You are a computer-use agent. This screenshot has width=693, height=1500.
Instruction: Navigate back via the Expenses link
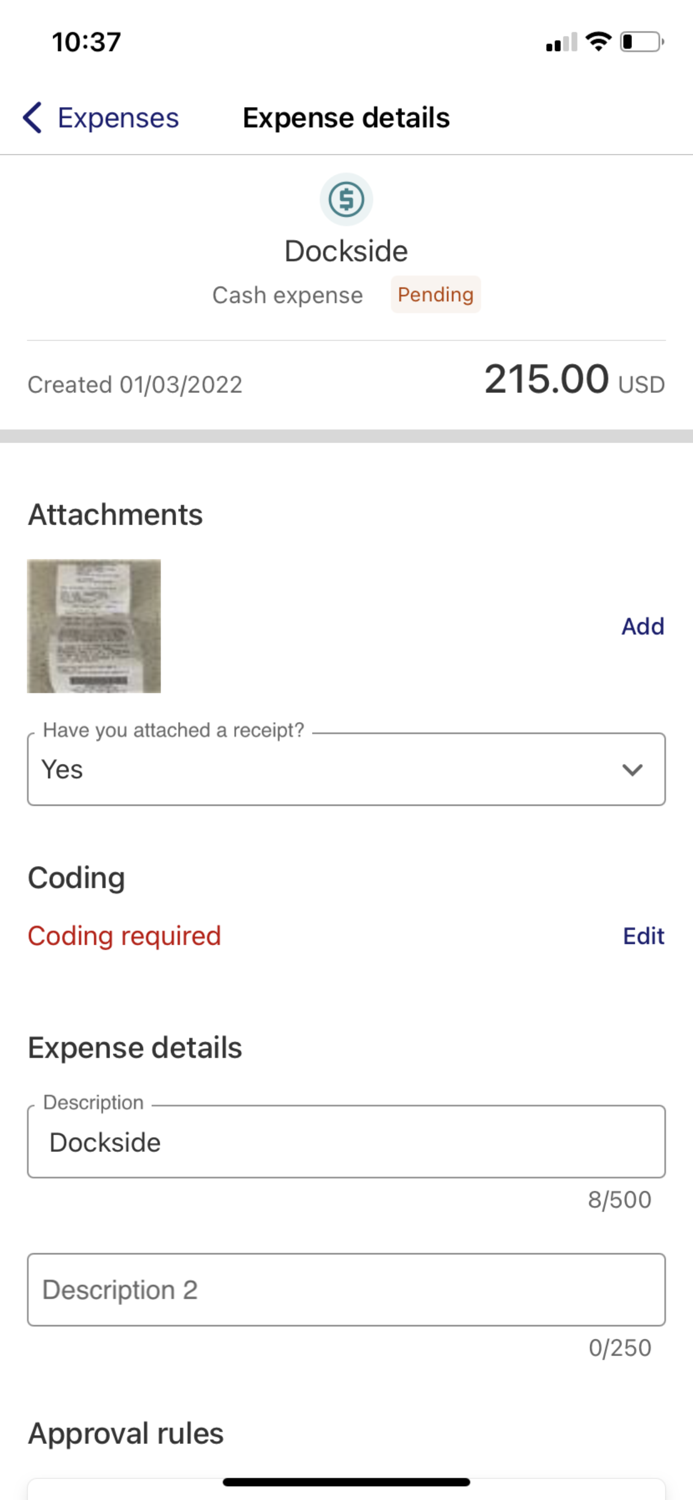(118, 117)
